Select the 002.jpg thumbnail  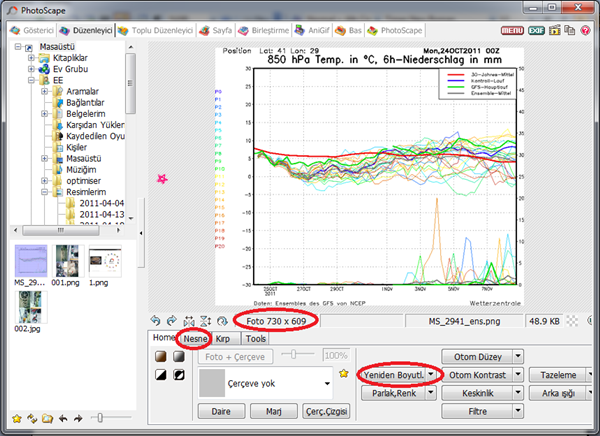click(x=30, y=308)
